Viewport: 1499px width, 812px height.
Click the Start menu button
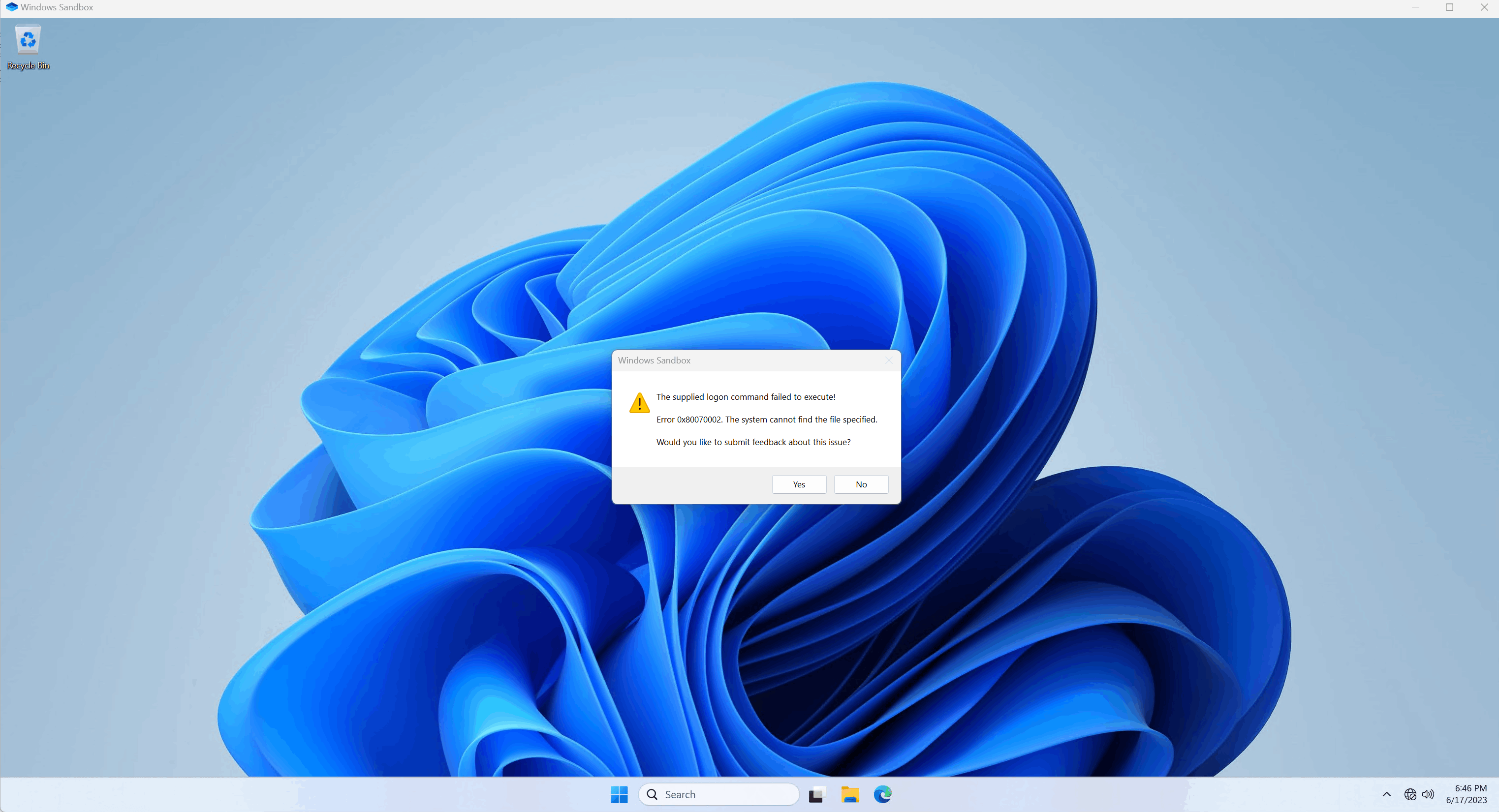click(619, 794)
